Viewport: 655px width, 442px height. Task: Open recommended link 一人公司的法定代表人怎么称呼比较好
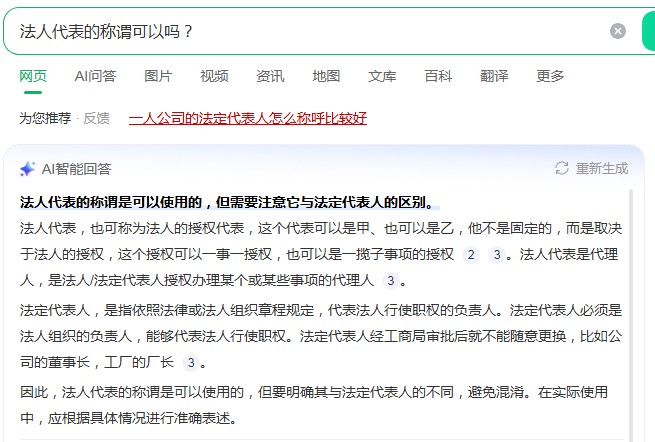[x=248, y=118]
